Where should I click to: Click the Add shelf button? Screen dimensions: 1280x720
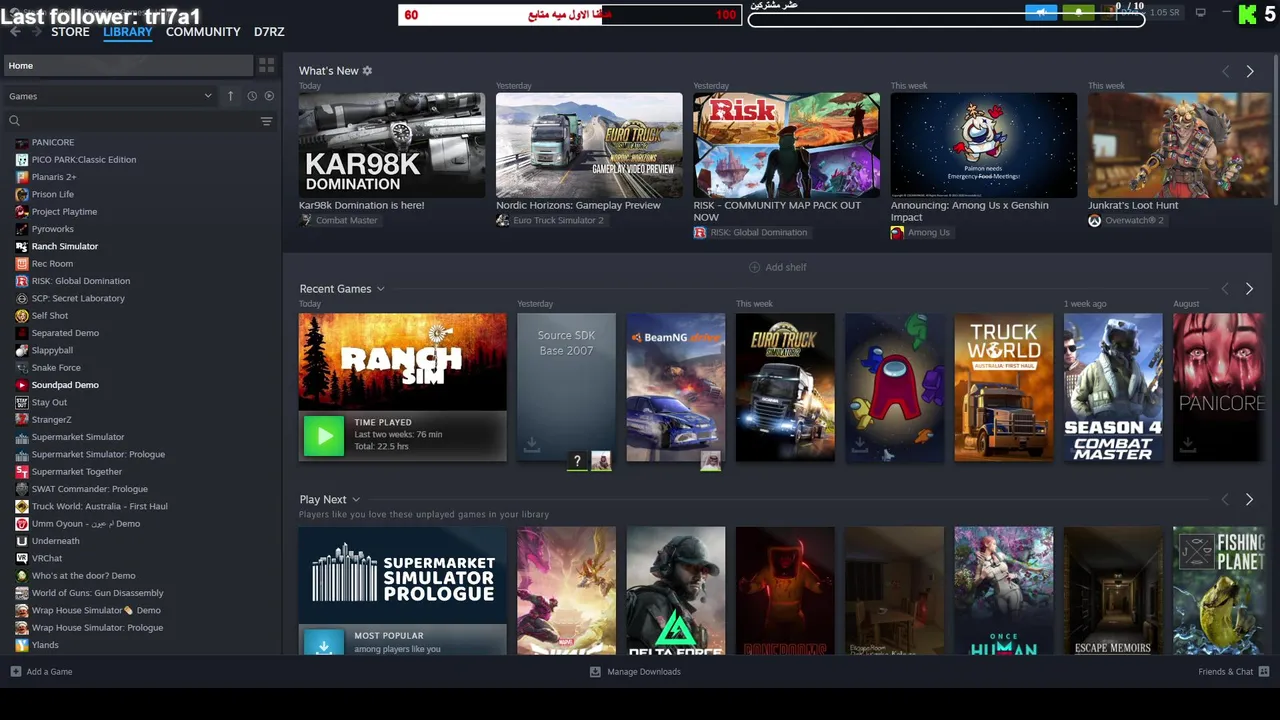coord(777,267)
